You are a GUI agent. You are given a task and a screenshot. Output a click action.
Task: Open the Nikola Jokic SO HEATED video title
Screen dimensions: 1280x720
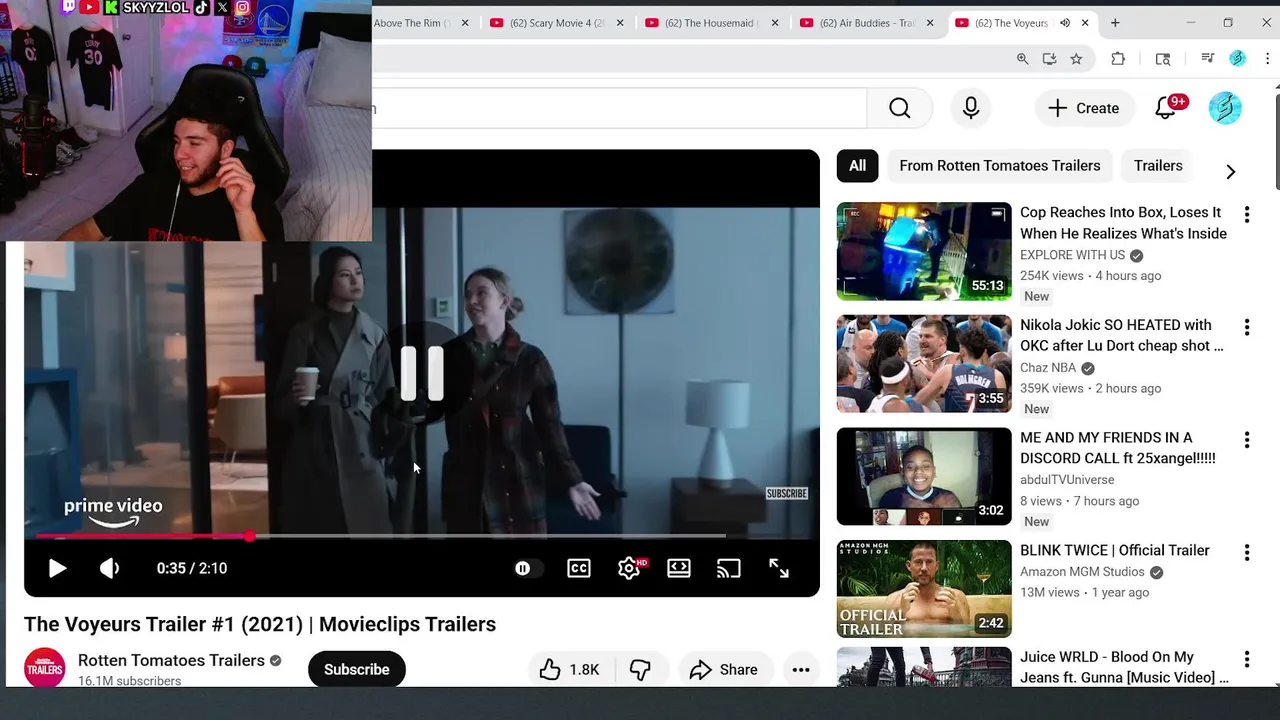[x=1122, y=335]
